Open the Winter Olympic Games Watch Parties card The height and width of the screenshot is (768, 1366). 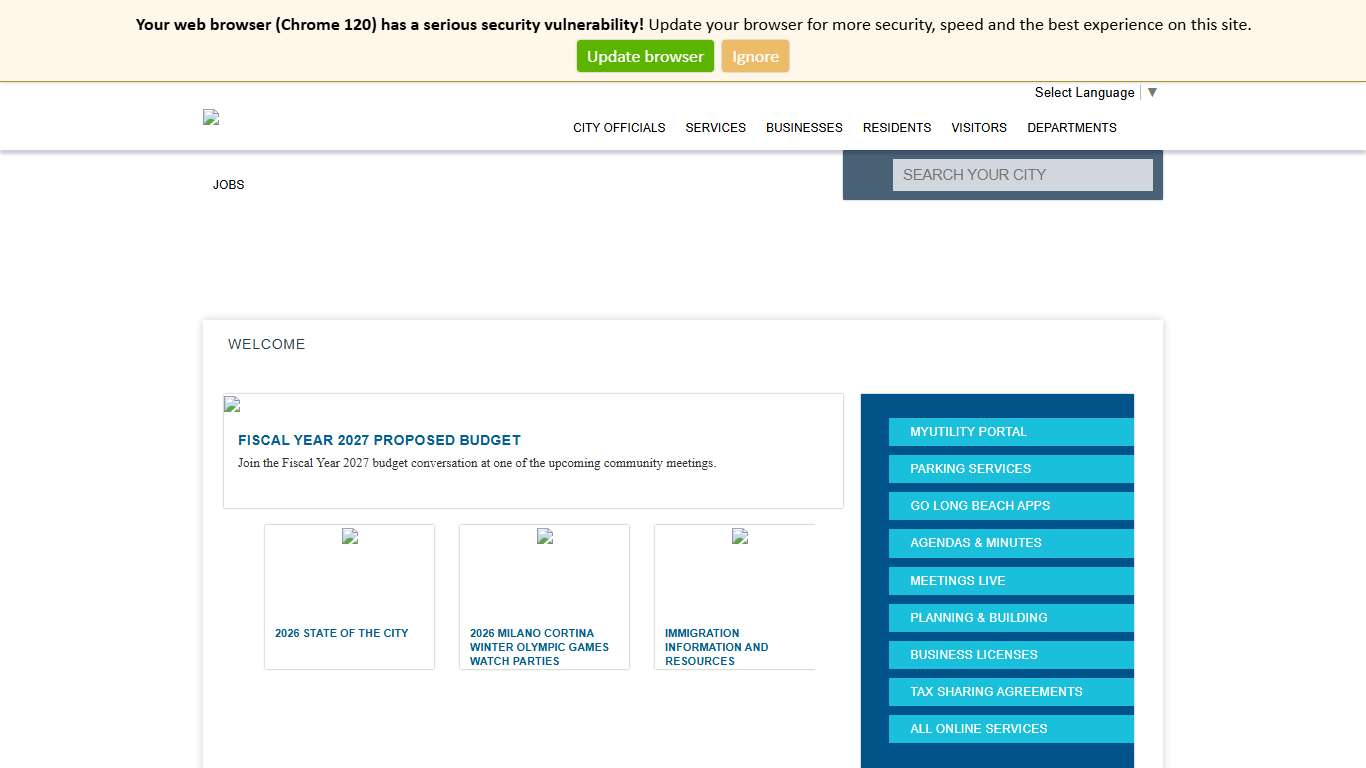point(544,646)
